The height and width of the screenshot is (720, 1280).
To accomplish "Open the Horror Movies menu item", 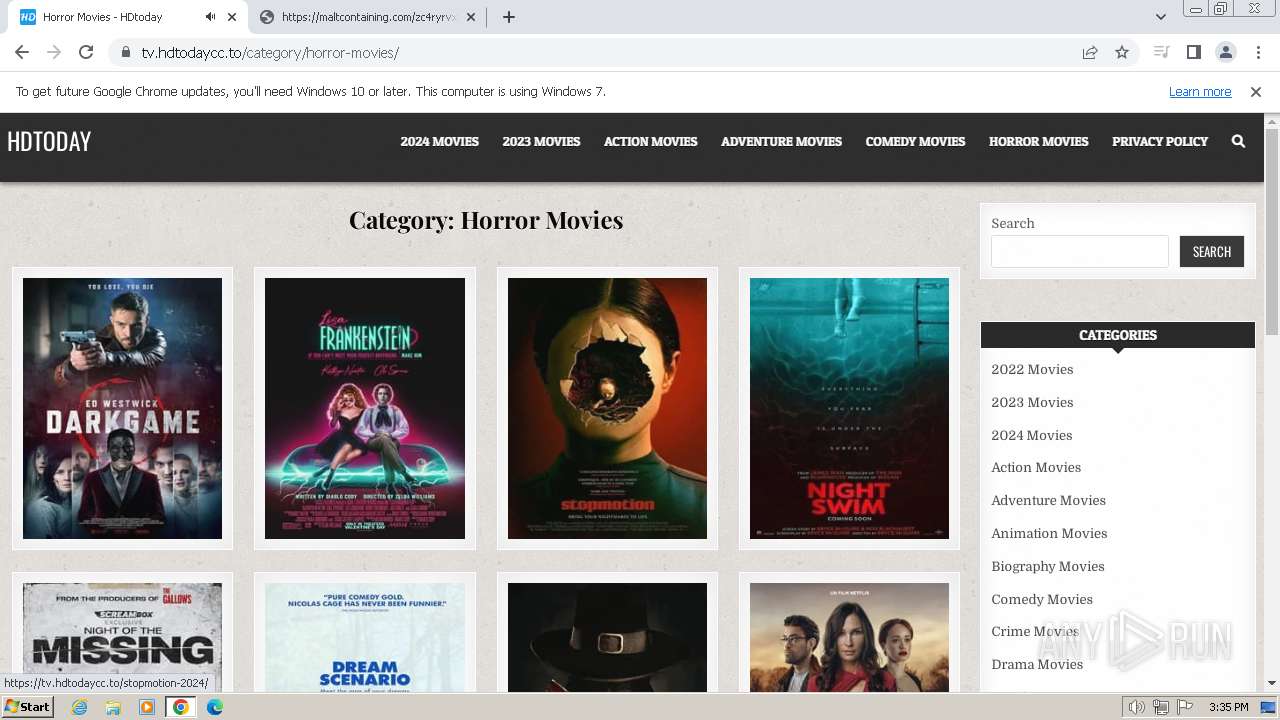I will click(1039, 142).
